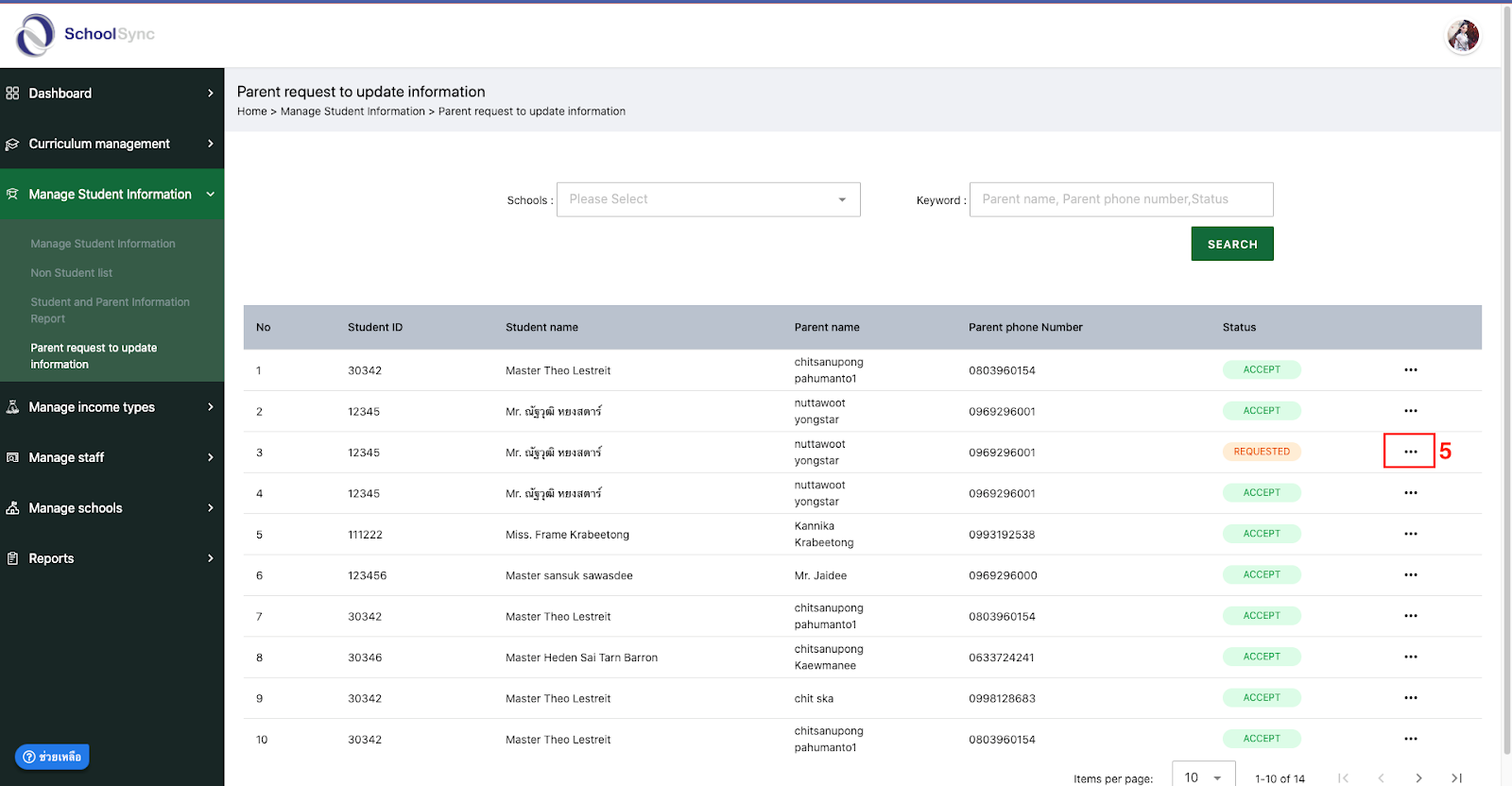Viewport: 1512px width, 786px height.
Task: Click the Reports clipboard icon
Action: (x=12, y=558)
